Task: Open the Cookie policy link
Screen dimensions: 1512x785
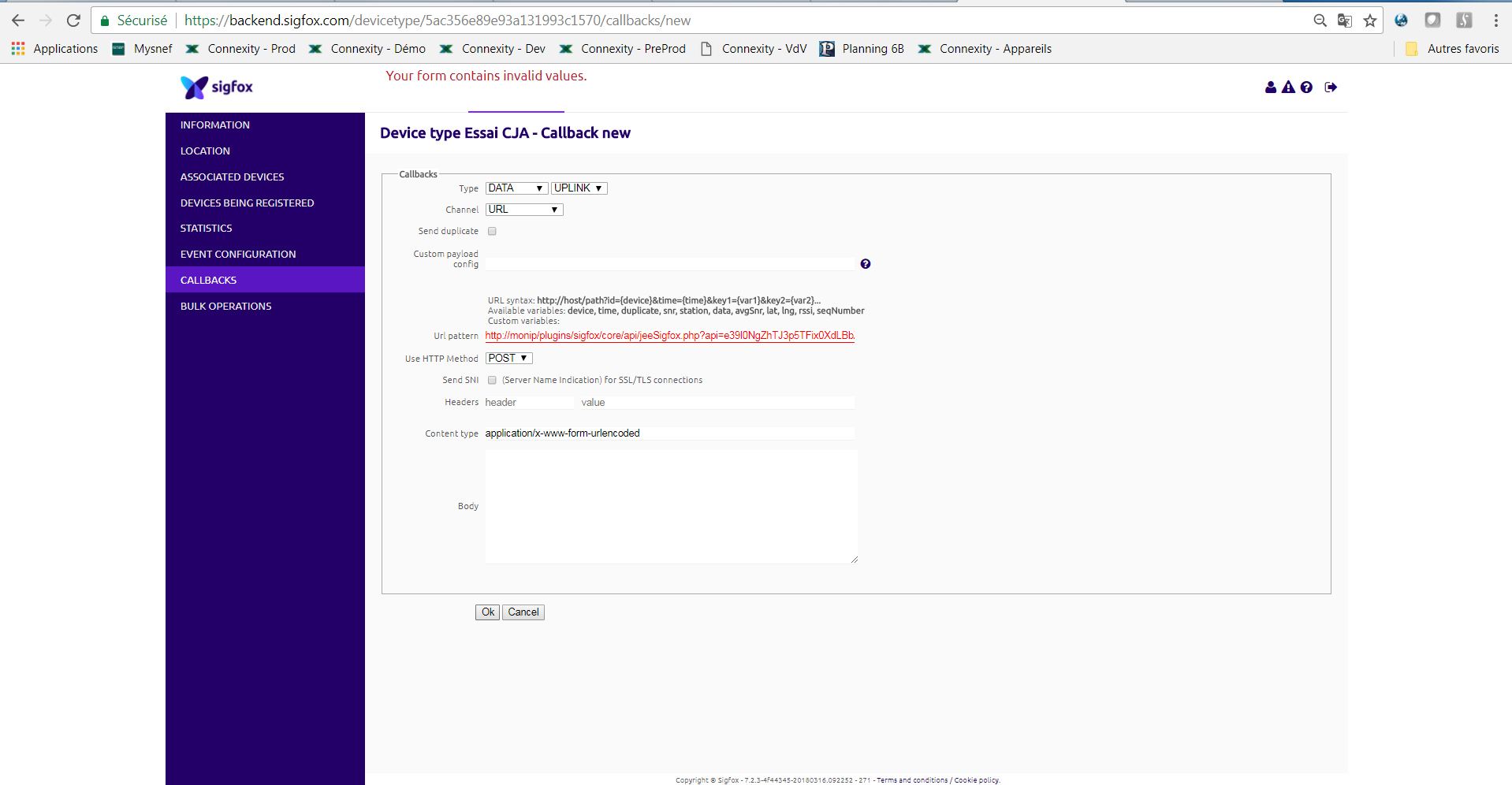Action: 977,780
